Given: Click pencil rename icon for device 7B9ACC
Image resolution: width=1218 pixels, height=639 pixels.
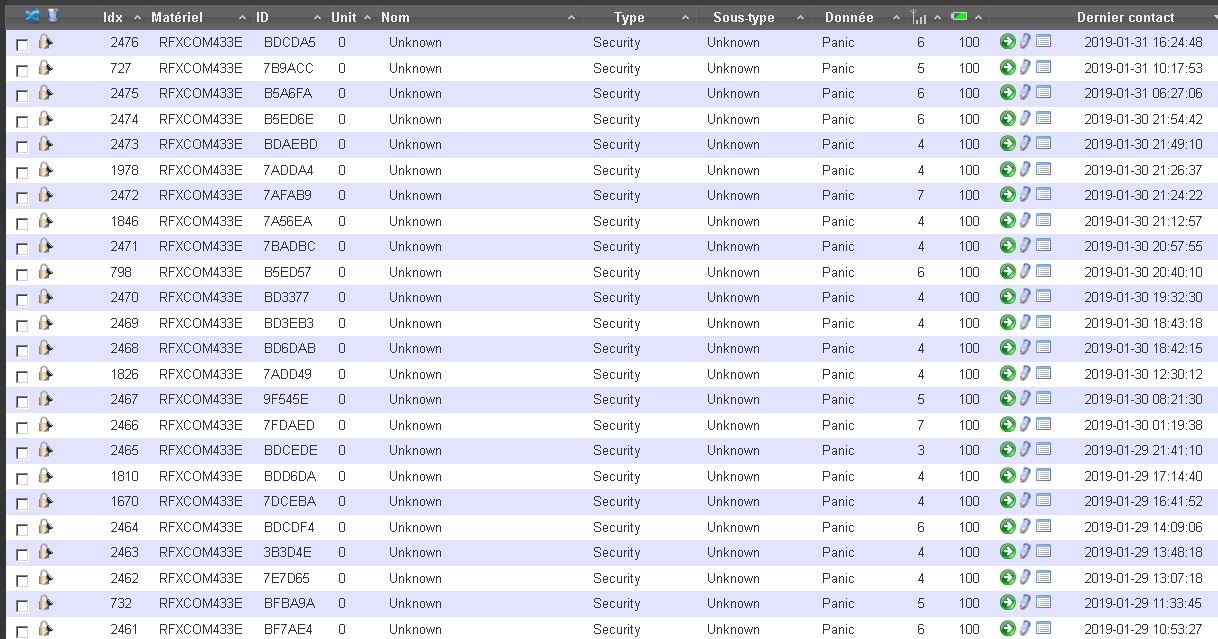Looking at the screenshot, I should [x=1025, y=68].
